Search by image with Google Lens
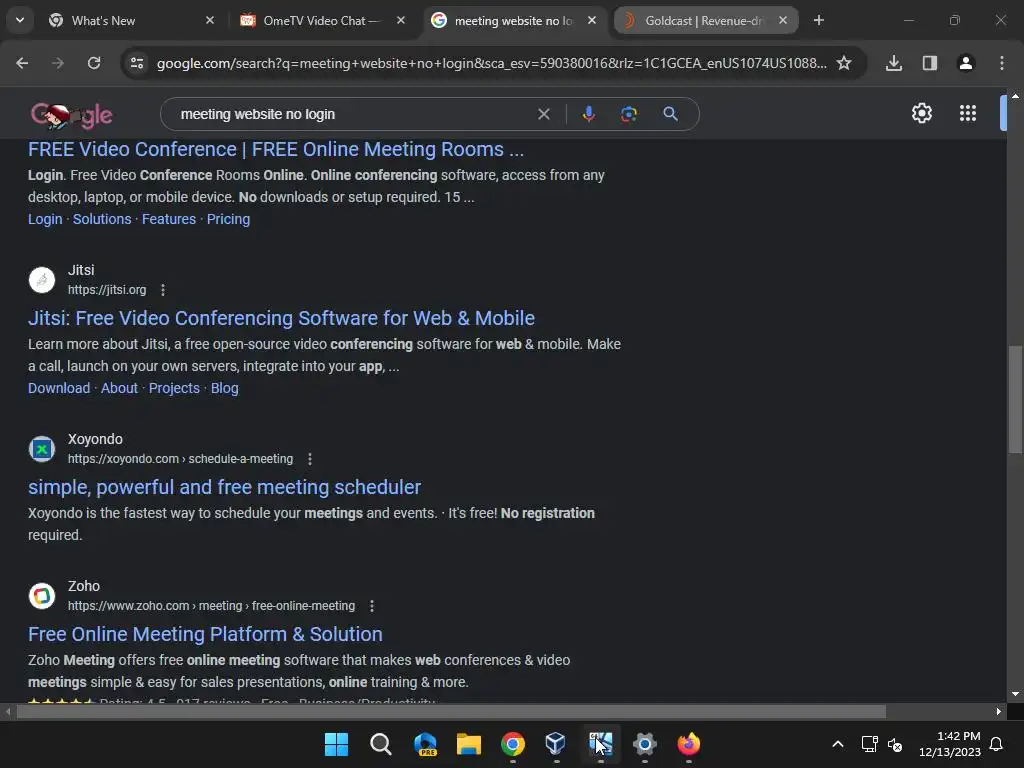 [x=629, y=114]
